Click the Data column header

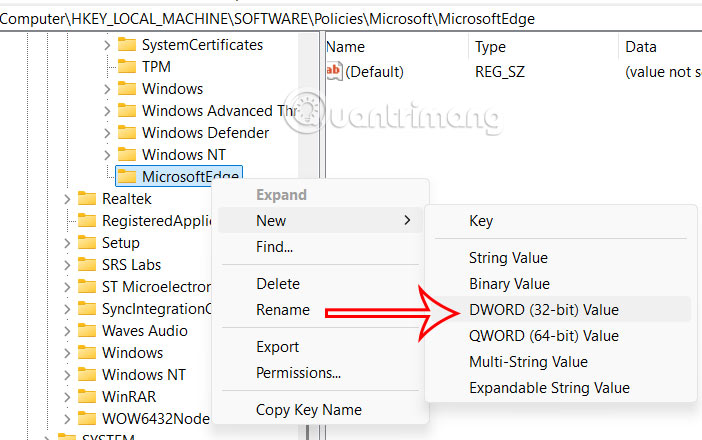click(660, 47)
